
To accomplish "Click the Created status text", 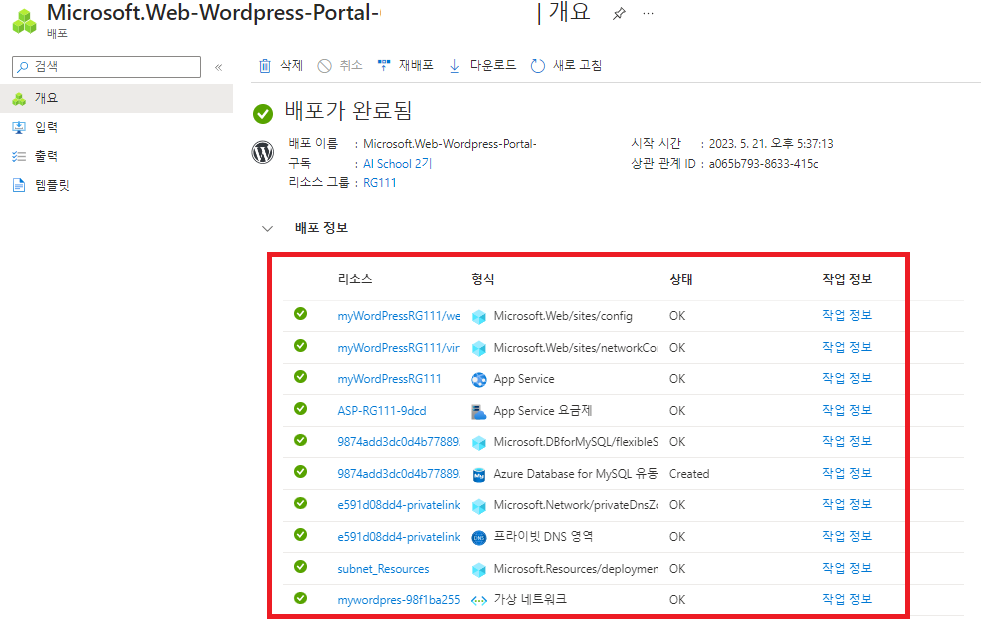I will point(689,474).
